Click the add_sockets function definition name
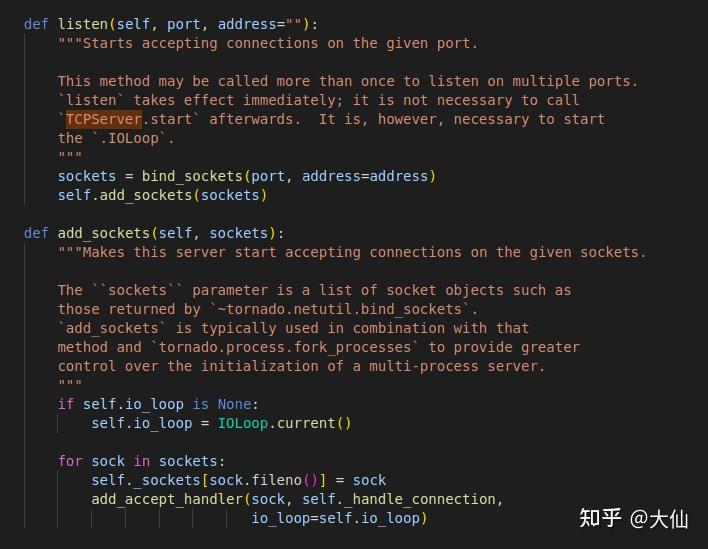The image size is (708, 549). point(104,233)
